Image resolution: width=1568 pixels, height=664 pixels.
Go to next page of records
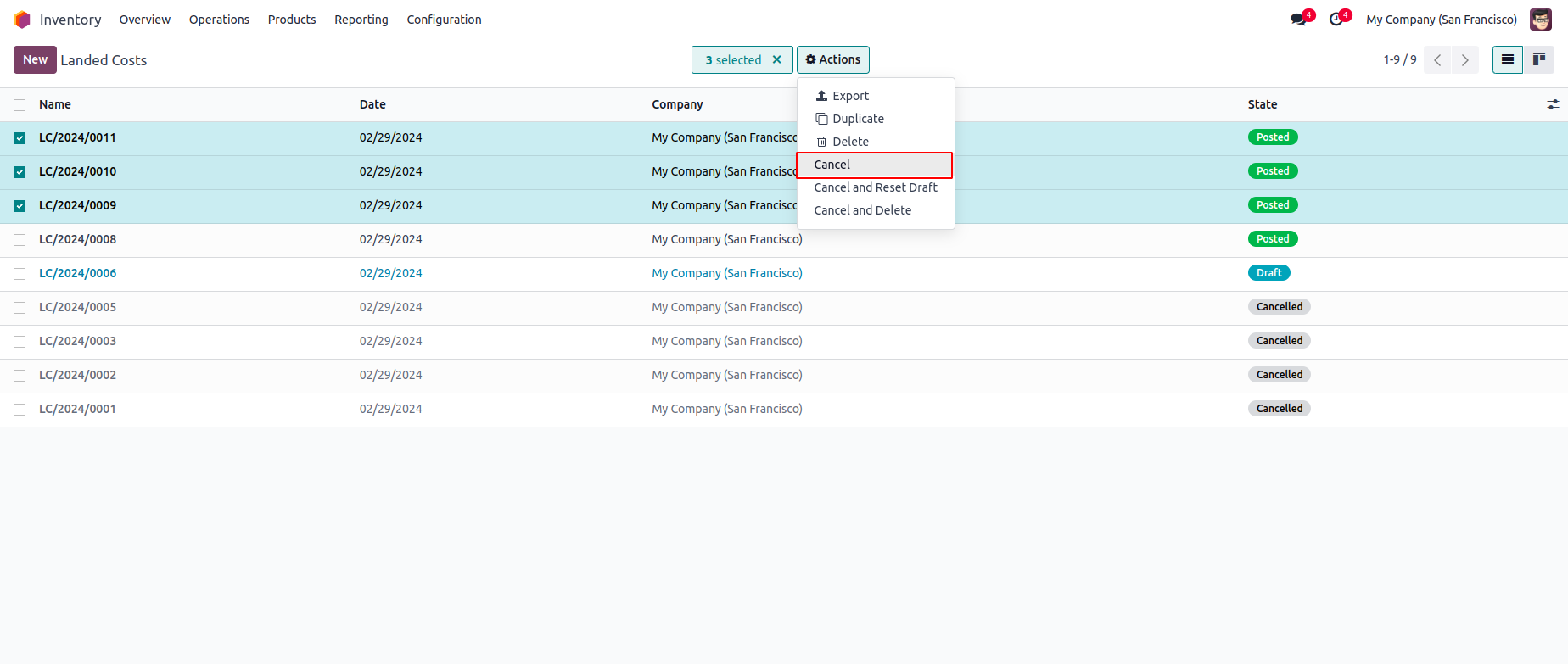point(1464,60)
